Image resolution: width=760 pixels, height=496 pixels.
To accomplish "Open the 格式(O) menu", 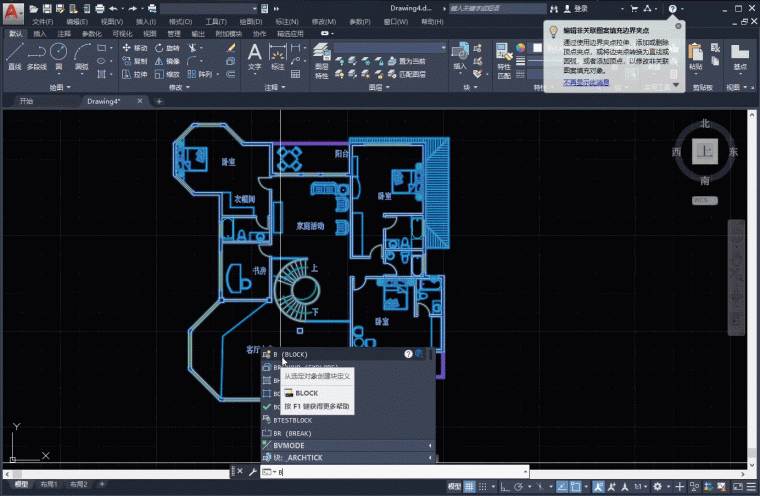I will click(181, 21).
